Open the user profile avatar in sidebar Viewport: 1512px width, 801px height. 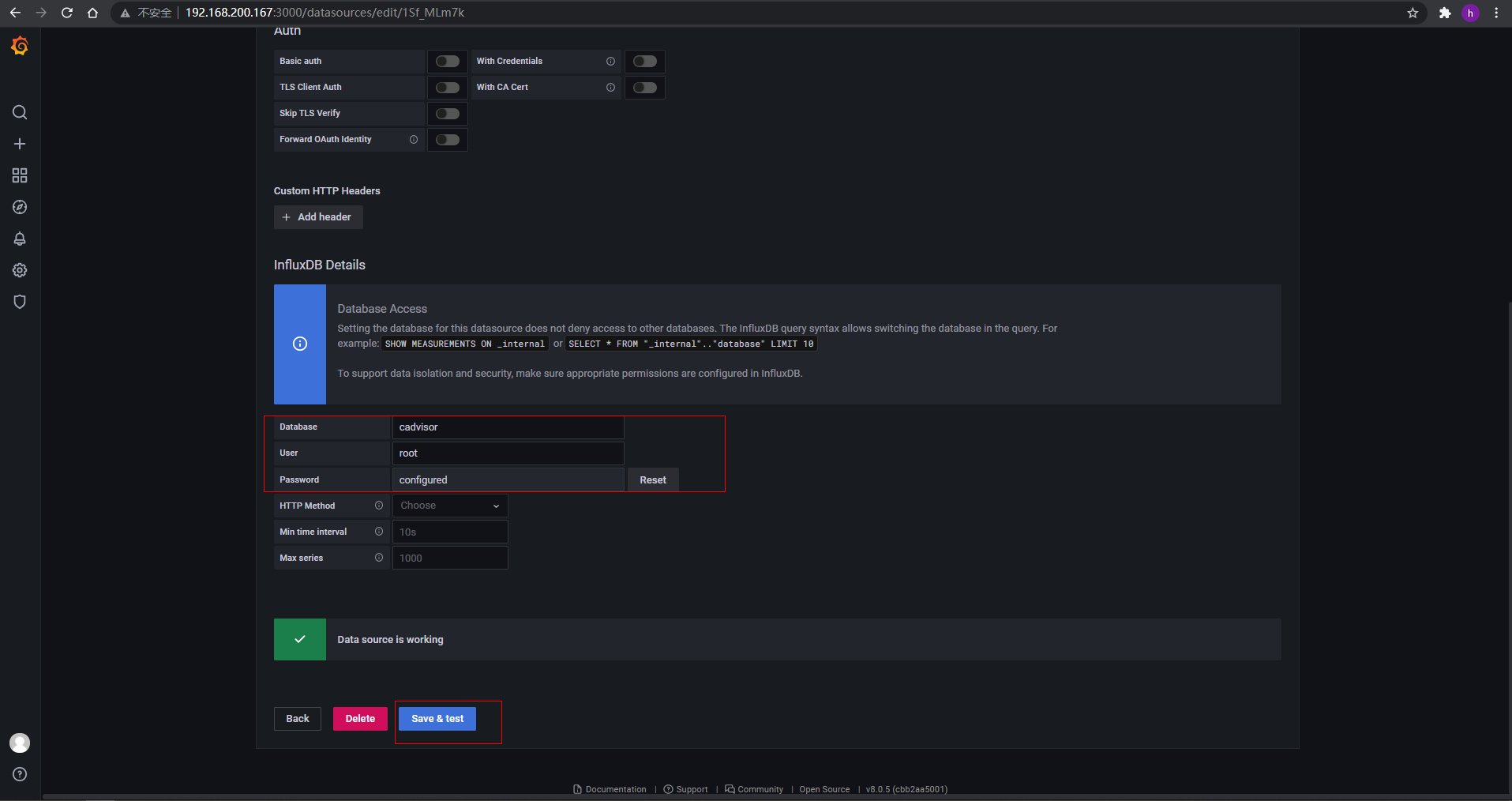20,743
